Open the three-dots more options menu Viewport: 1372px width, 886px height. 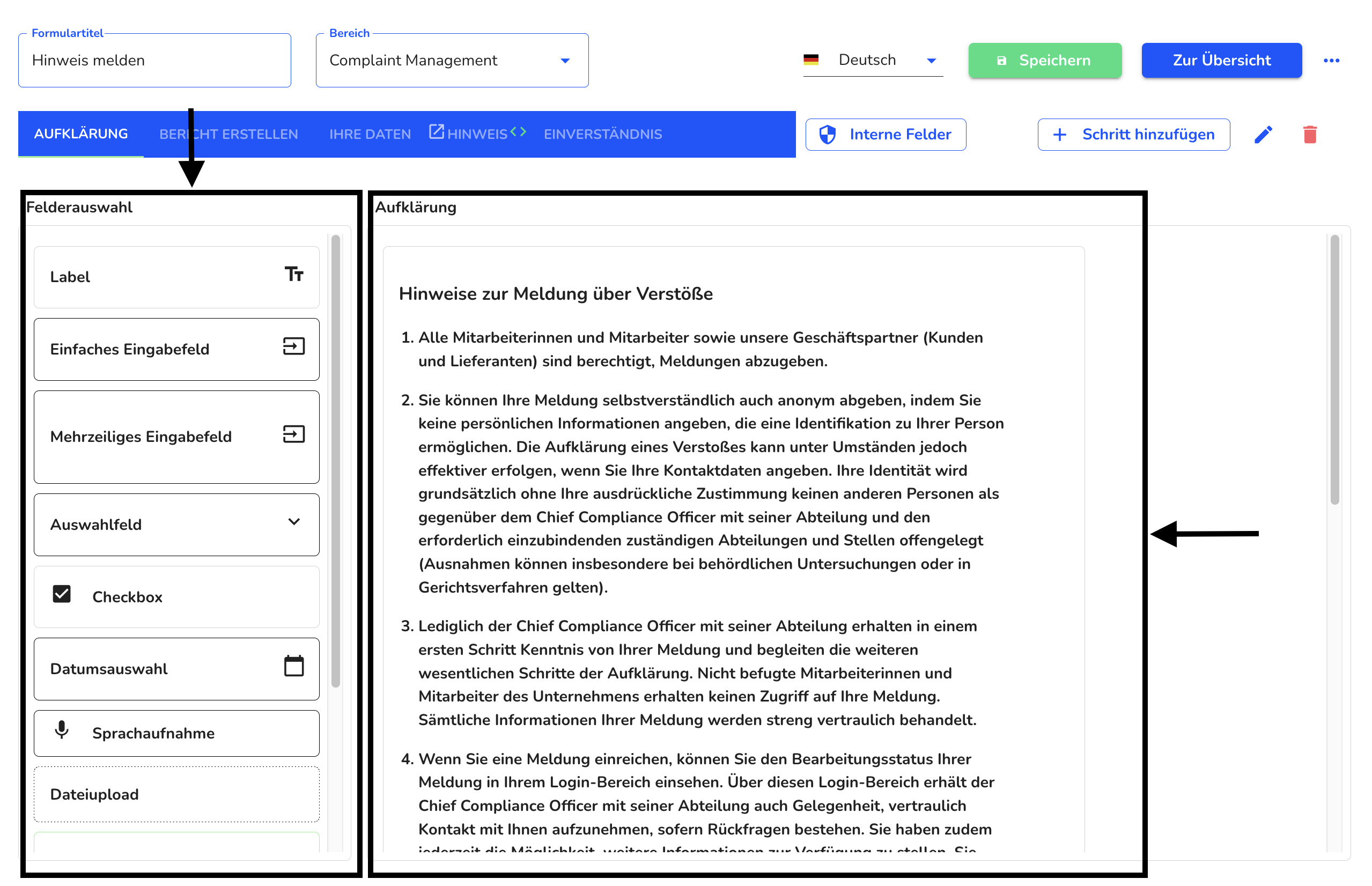1331,61
